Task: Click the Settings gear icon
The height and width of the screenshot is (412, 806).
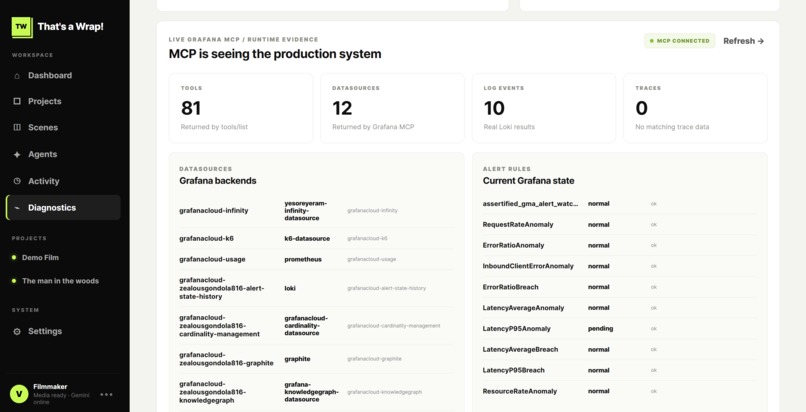Action: pyautogui.click(x=17, y=331)
